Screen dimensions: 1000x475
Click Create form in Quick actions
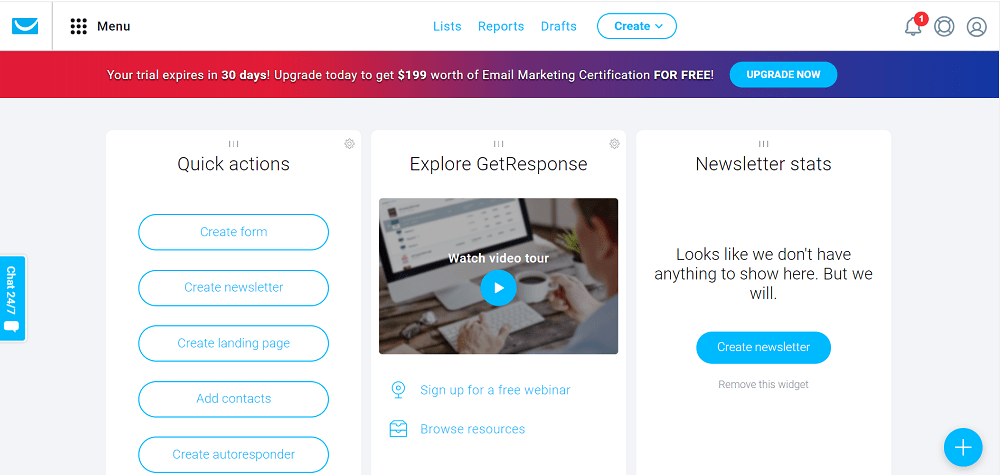(x=233, y=232)
